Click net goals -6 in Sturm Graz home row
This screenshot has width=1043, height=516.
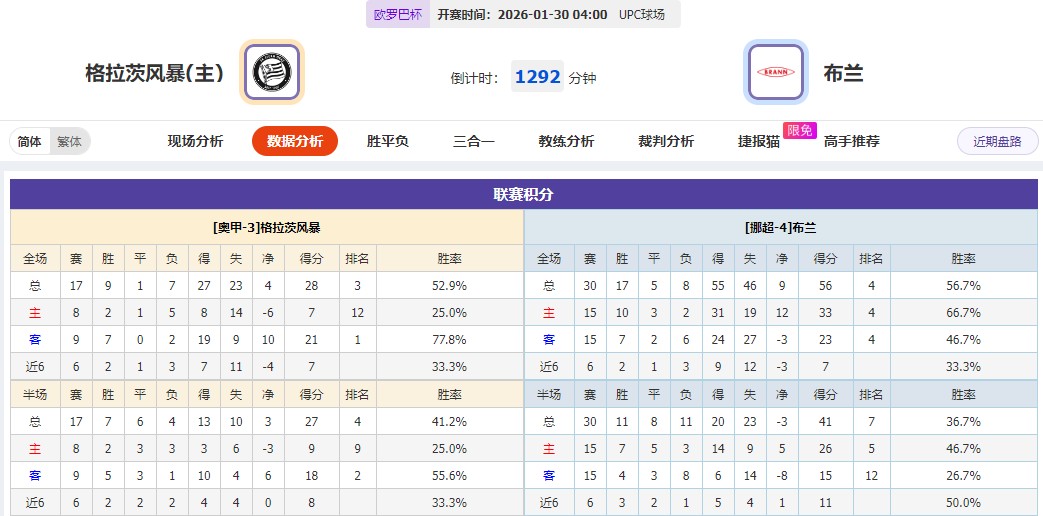(268, 313)
